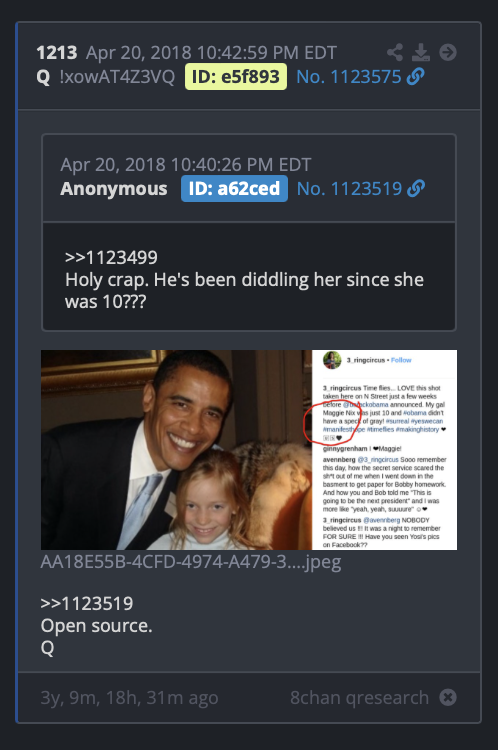Follow the >>1123519 reference in Q's message
The image size is (498, 750).
[87, 603]
